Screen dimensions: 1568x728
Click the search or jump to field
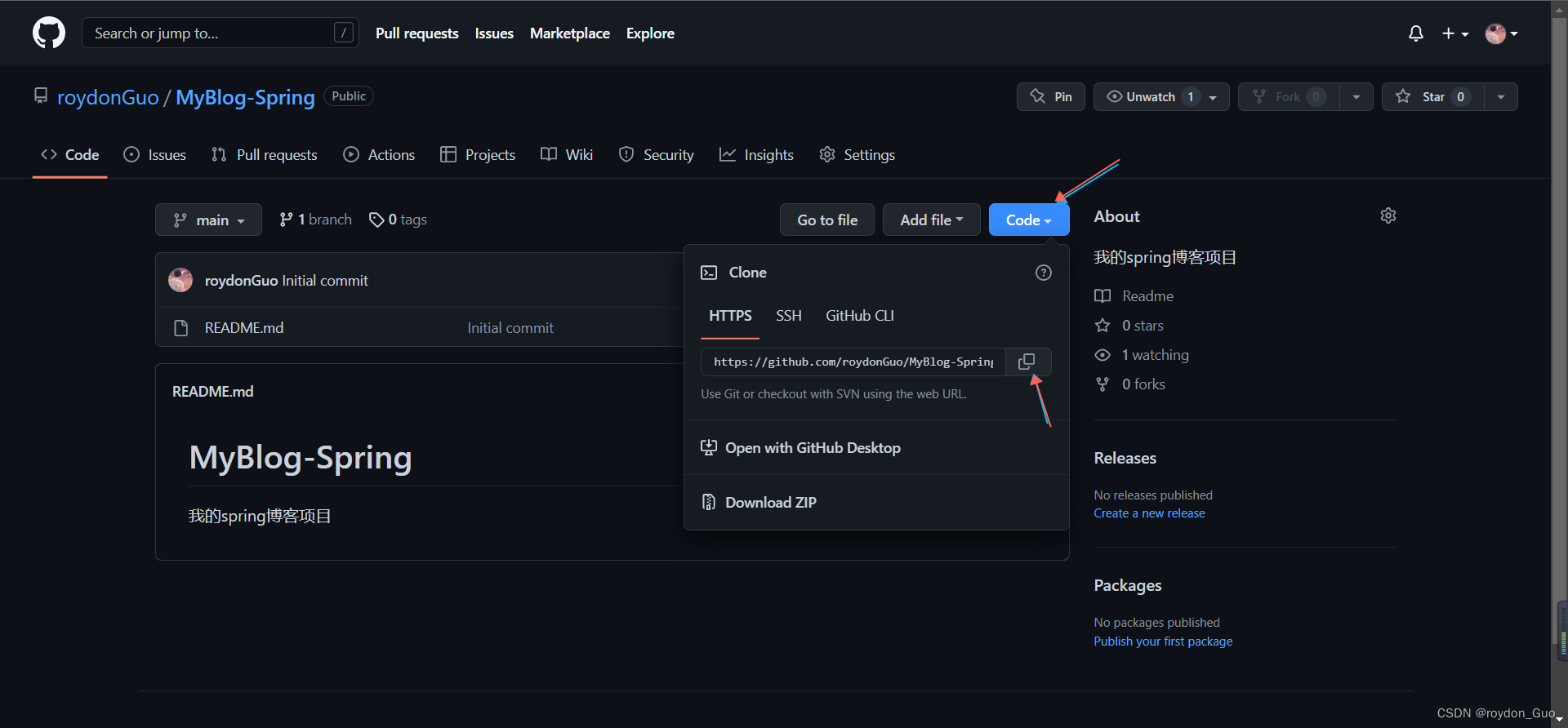(220, 33)
